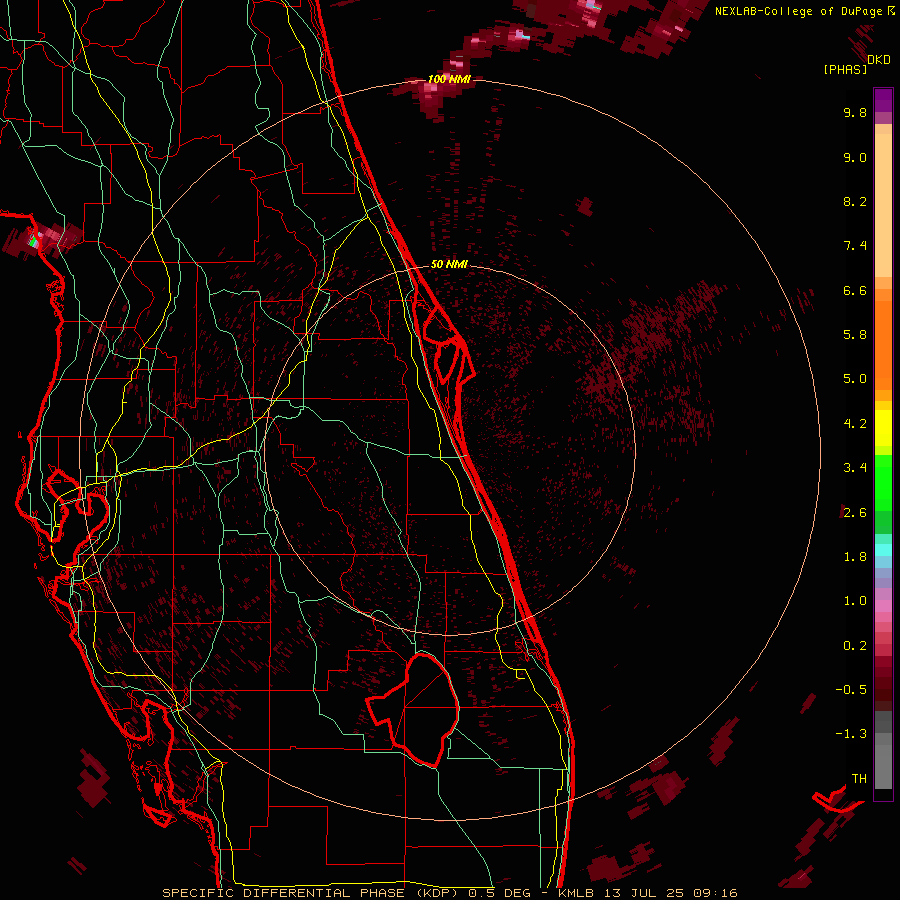Select the 2.6 scale value
This screenshot has width=900, height=900.
pos(855,513)
